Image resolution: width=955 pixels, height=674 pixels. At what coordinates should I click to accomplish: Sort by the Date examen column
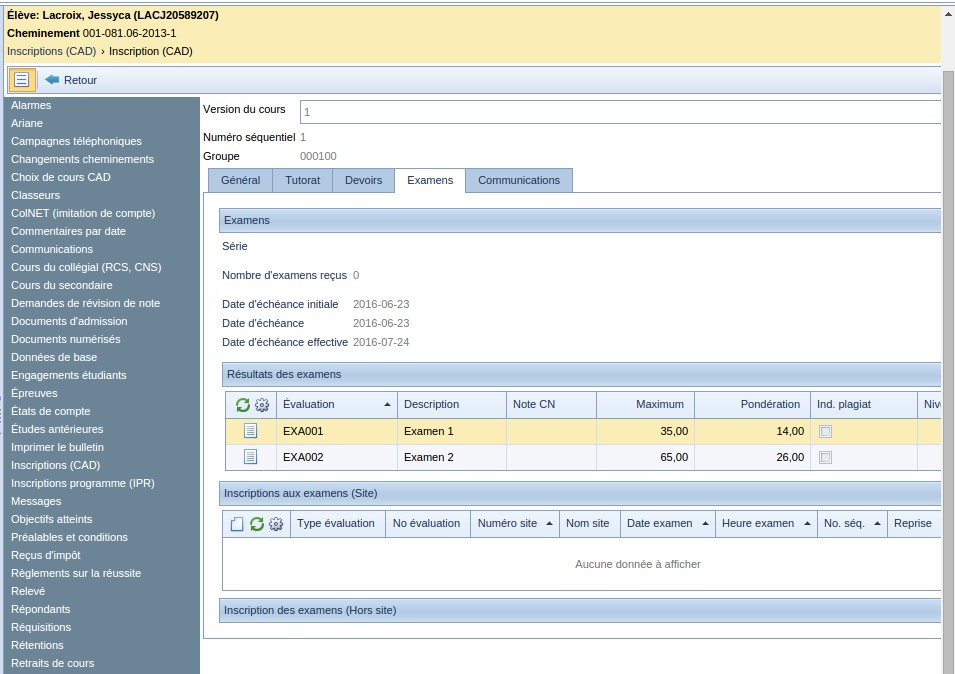(x=659, y=523)
